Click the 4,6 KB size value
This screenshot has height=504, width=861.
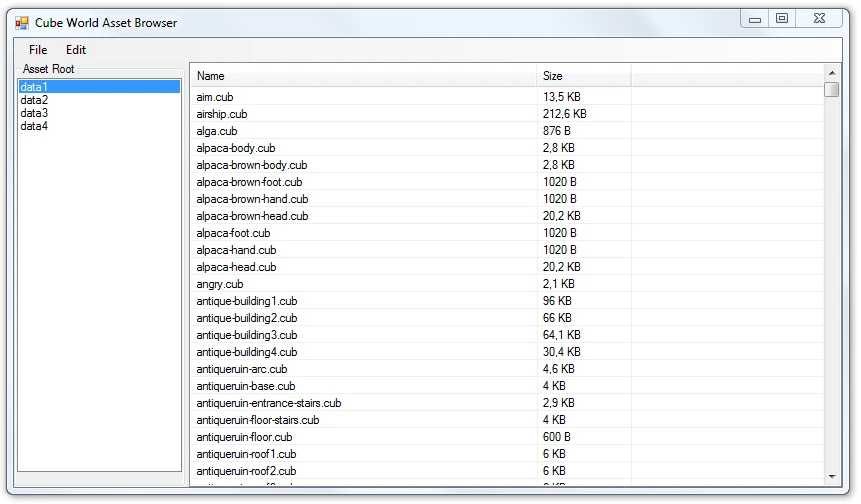[x=558, y=369]
